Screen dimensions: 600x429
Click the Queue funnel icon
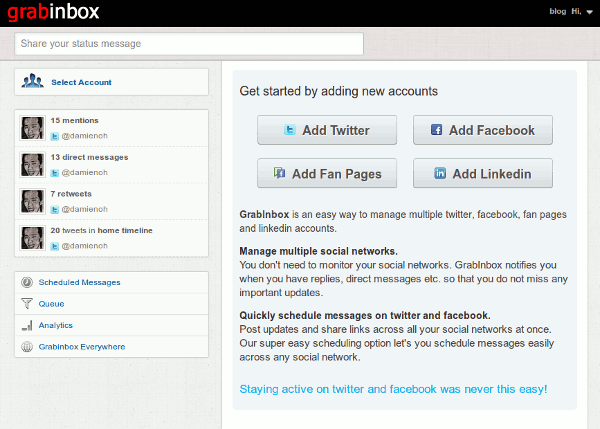[27, 304]
